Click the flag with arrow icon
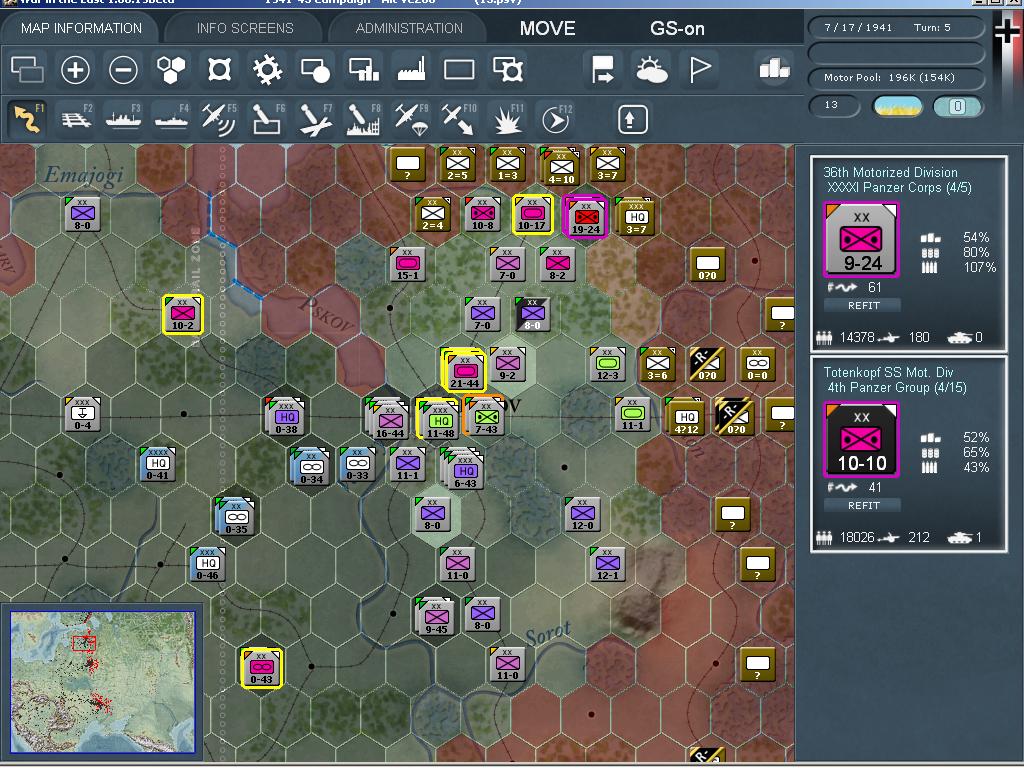 602,69
